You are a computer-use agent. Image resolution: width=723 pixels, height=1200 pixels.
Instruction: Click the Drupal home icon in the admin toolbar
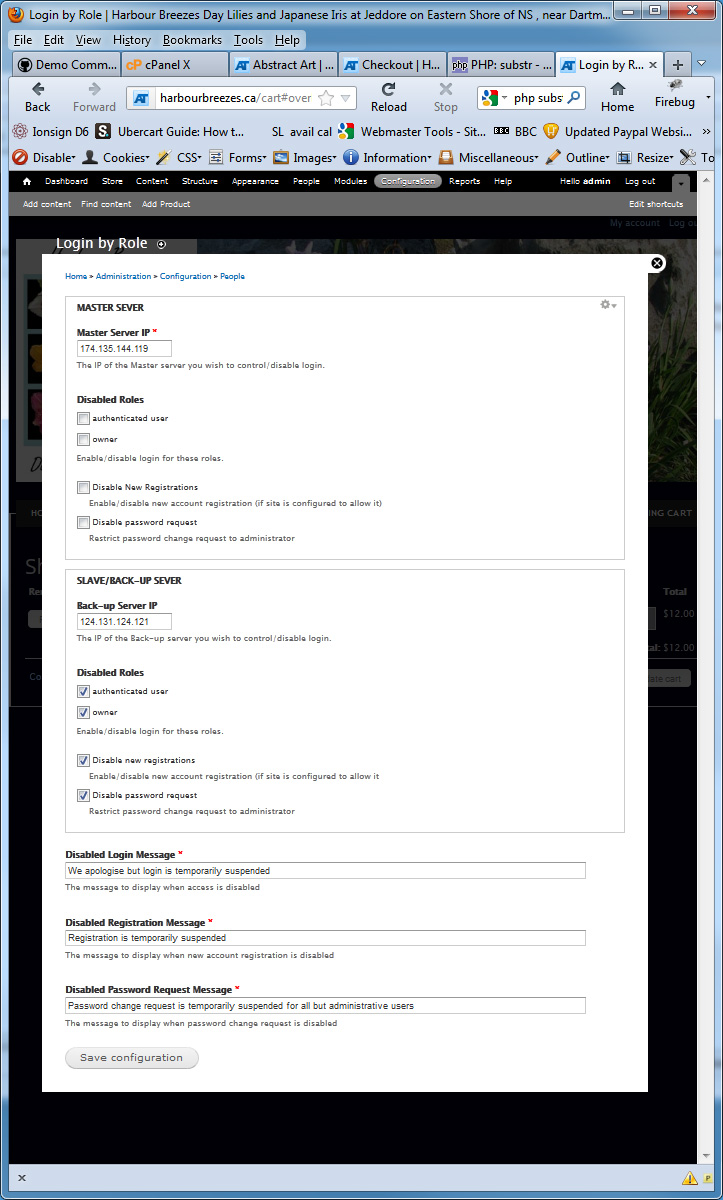click(x=25, y=181)
